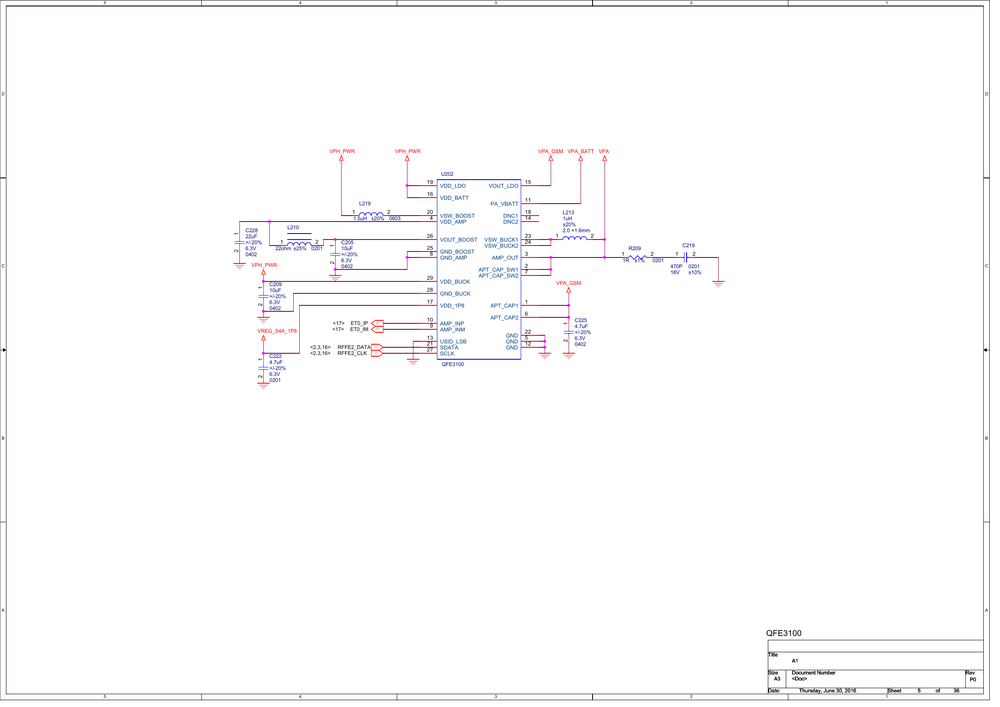Screen dimensions: 1000x707
Task: Click the GND_AMP pin label
Action: pyautogui.click(x=453, y=258)
